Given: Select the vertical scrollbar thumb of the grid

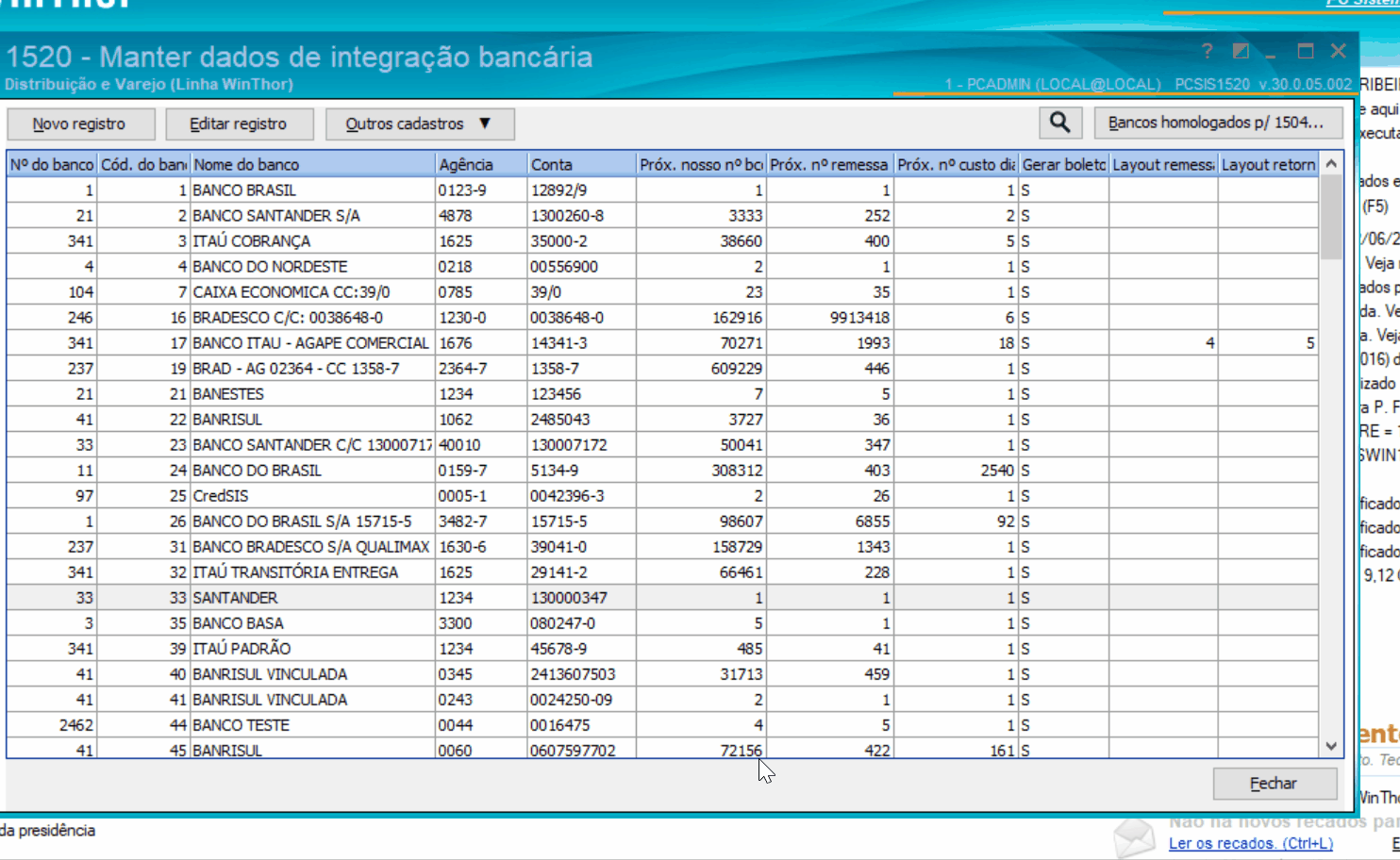Looking at the screenshot, I should [1331, 218].
